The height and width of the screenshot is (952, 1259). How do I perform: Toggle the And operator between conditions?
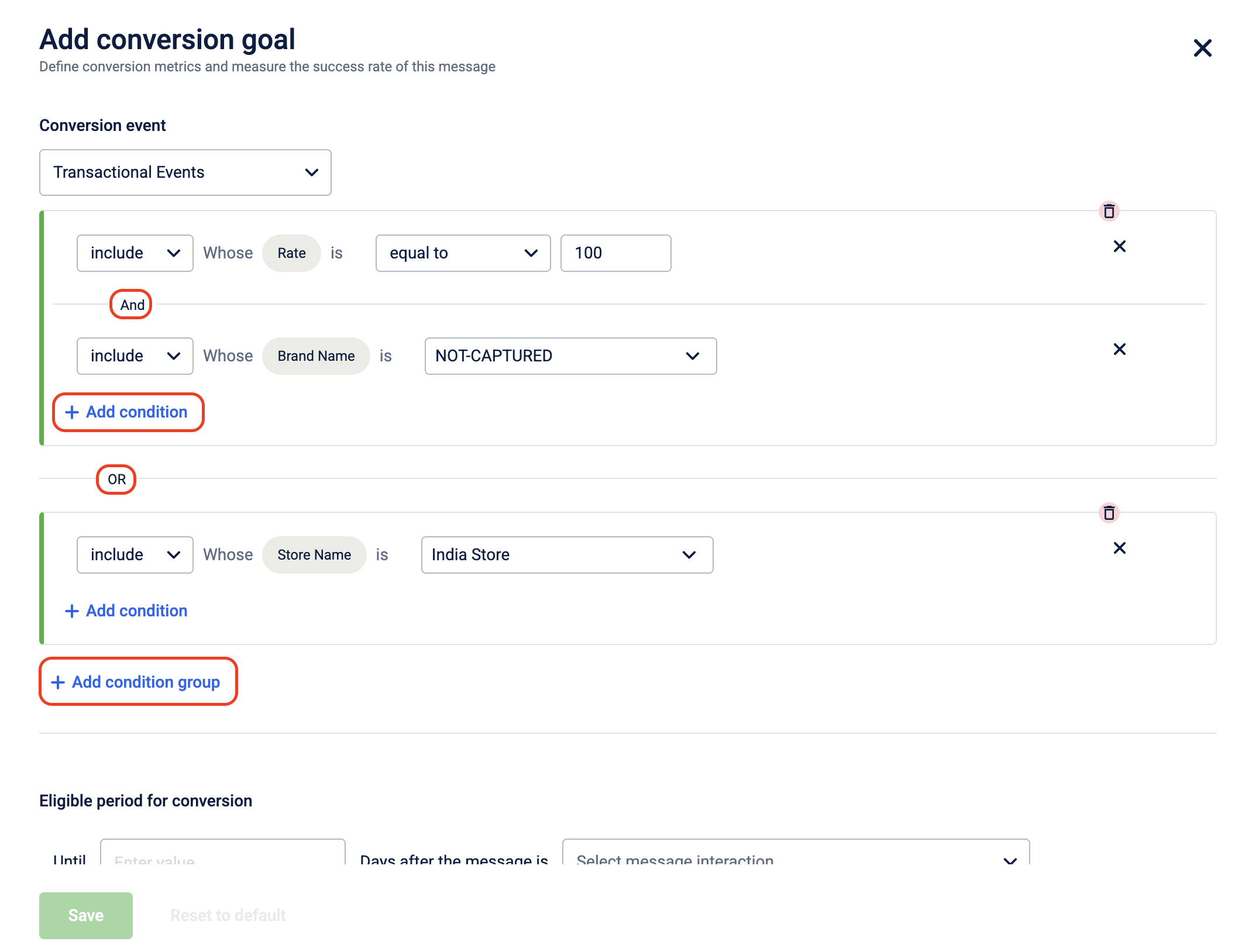coord(132,305)
